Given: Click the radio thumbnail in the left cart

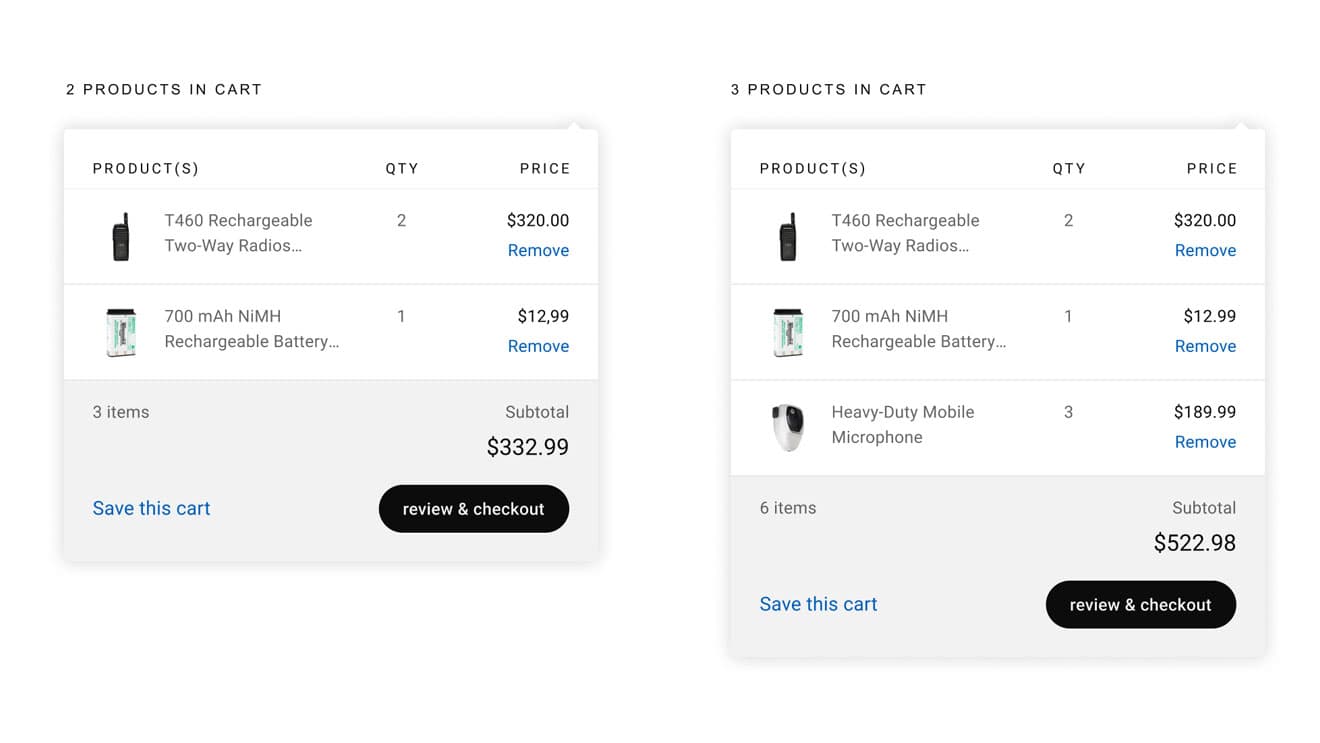Looking at the screenshot, I should pos(121,237).
